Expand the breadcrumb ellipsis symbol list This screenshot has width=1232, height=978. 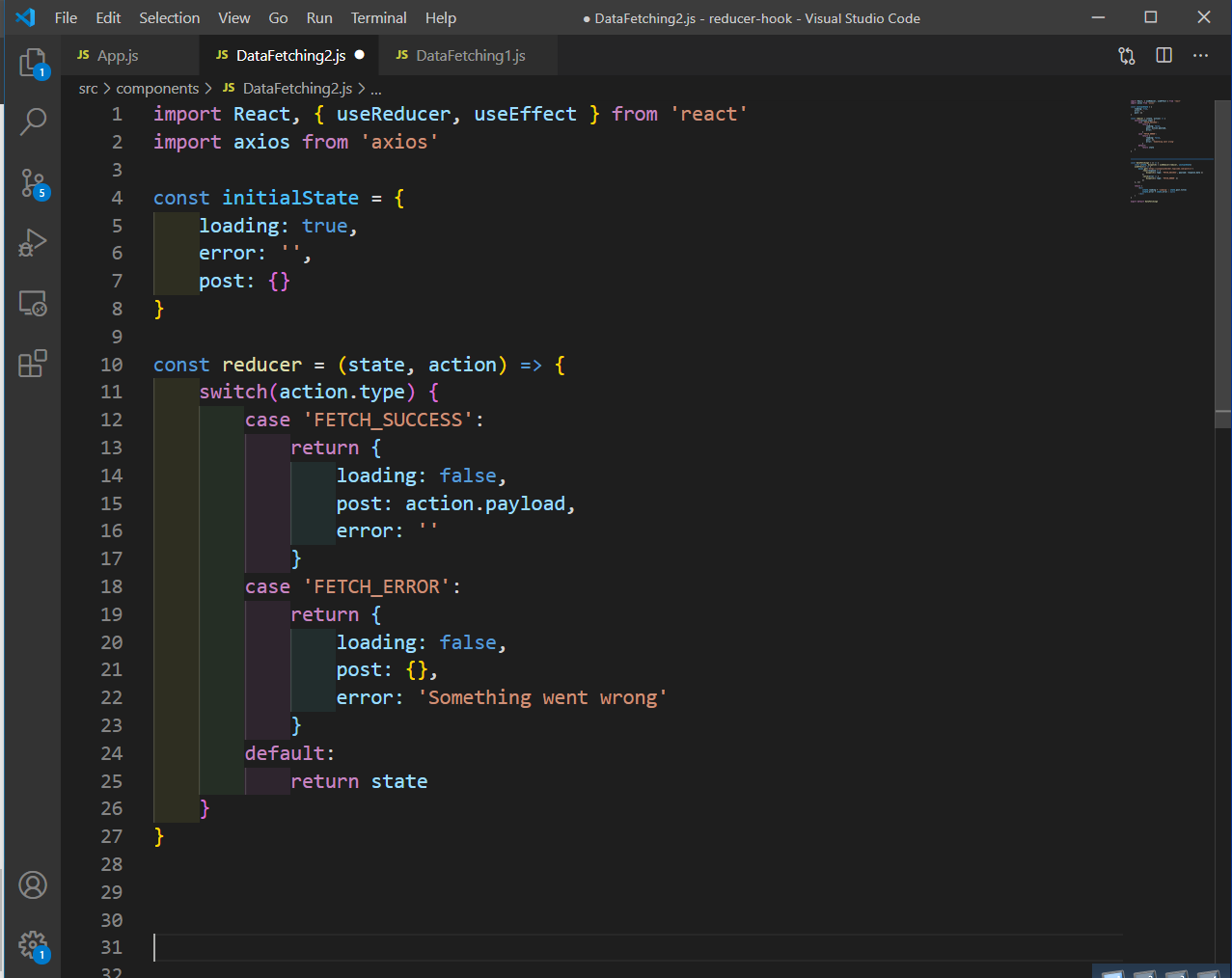pos(376,89)
